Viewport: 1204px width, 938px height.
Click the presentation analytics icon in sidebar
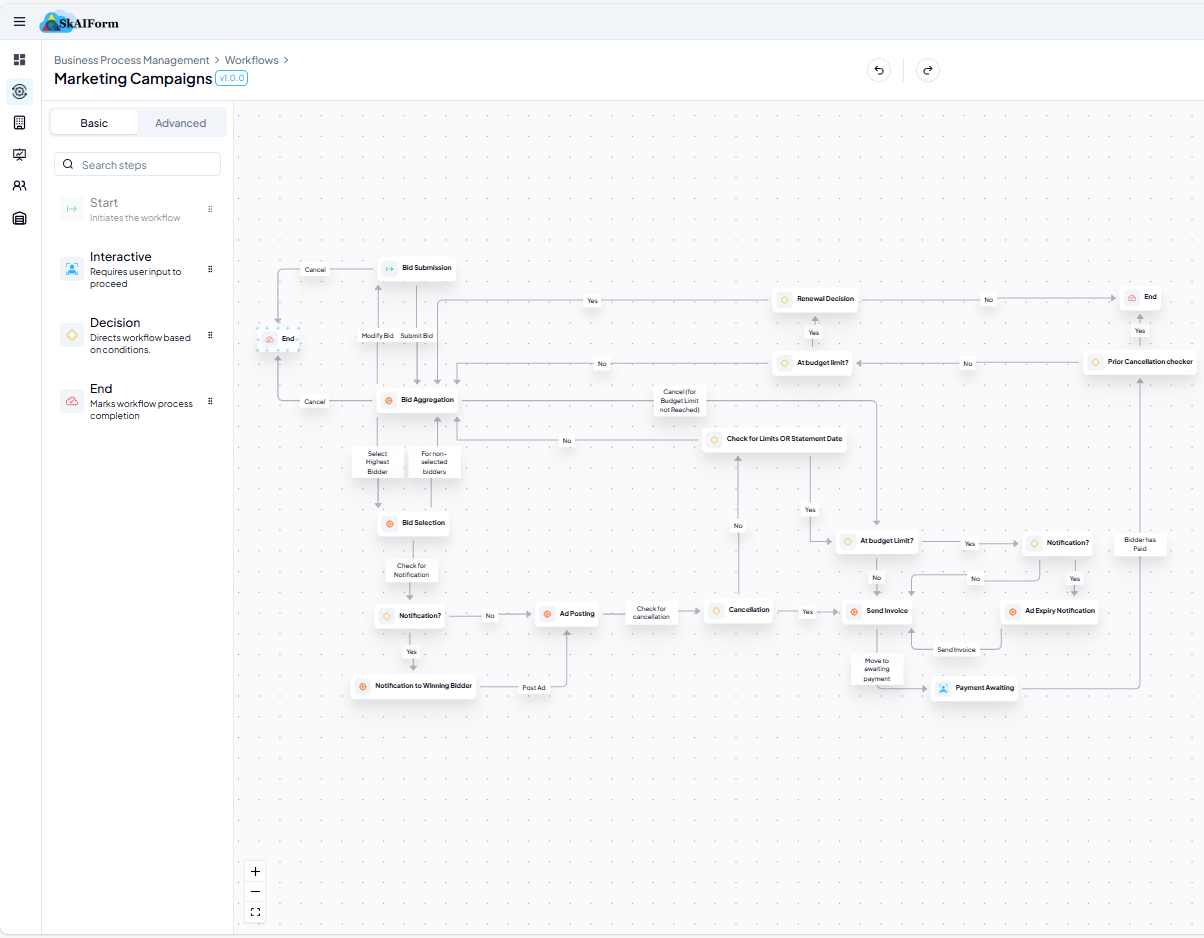[x=19, y=154]
